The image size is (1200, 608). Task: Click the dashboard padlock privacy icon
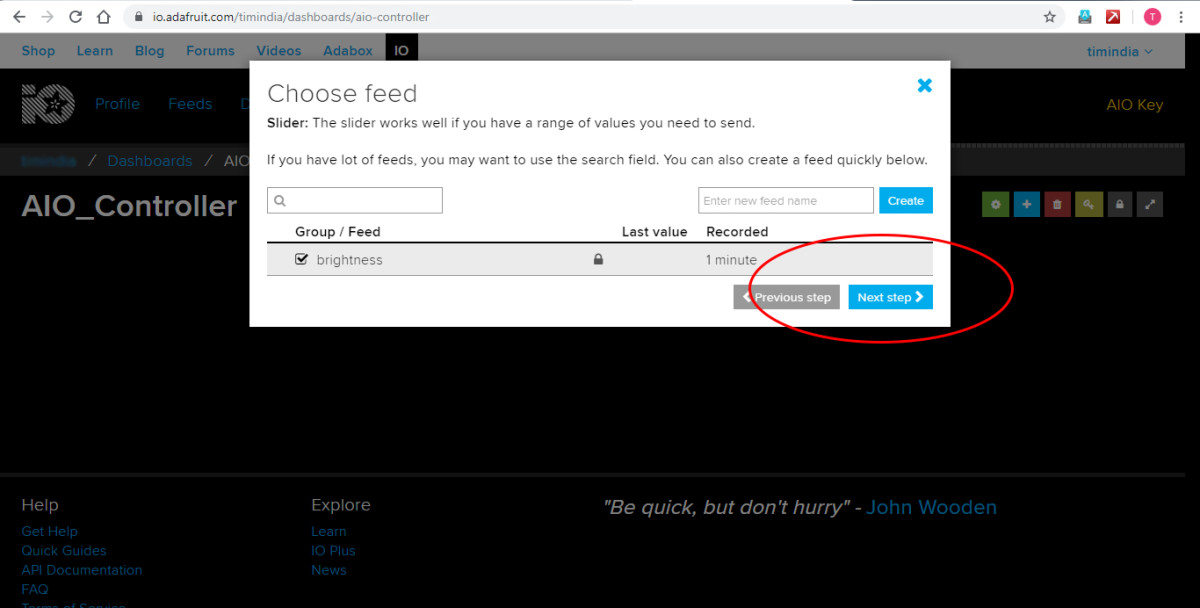point(1119,204)
